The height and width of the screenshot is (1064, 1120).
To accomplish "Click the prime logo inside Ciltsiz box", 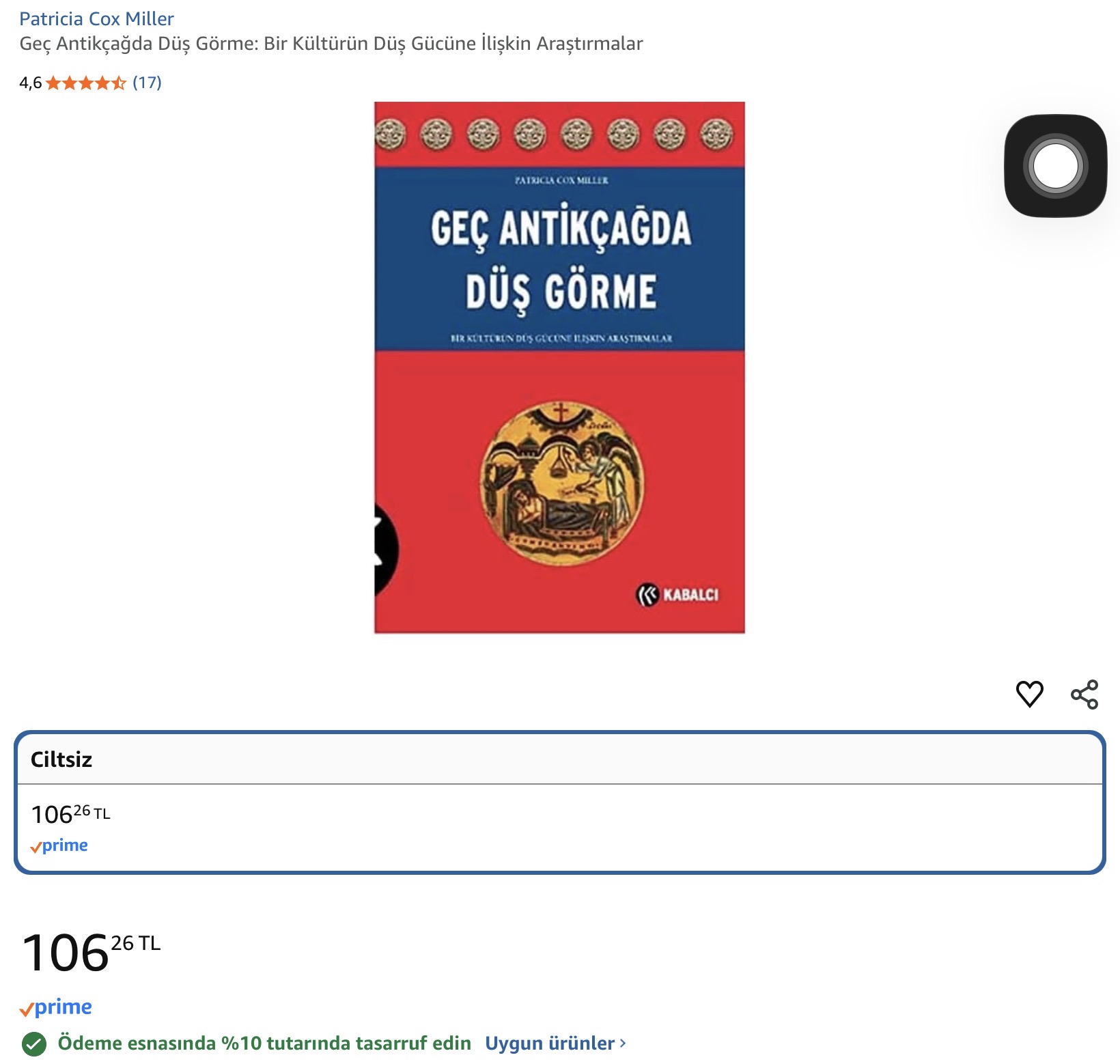I will tap(59, 845).
